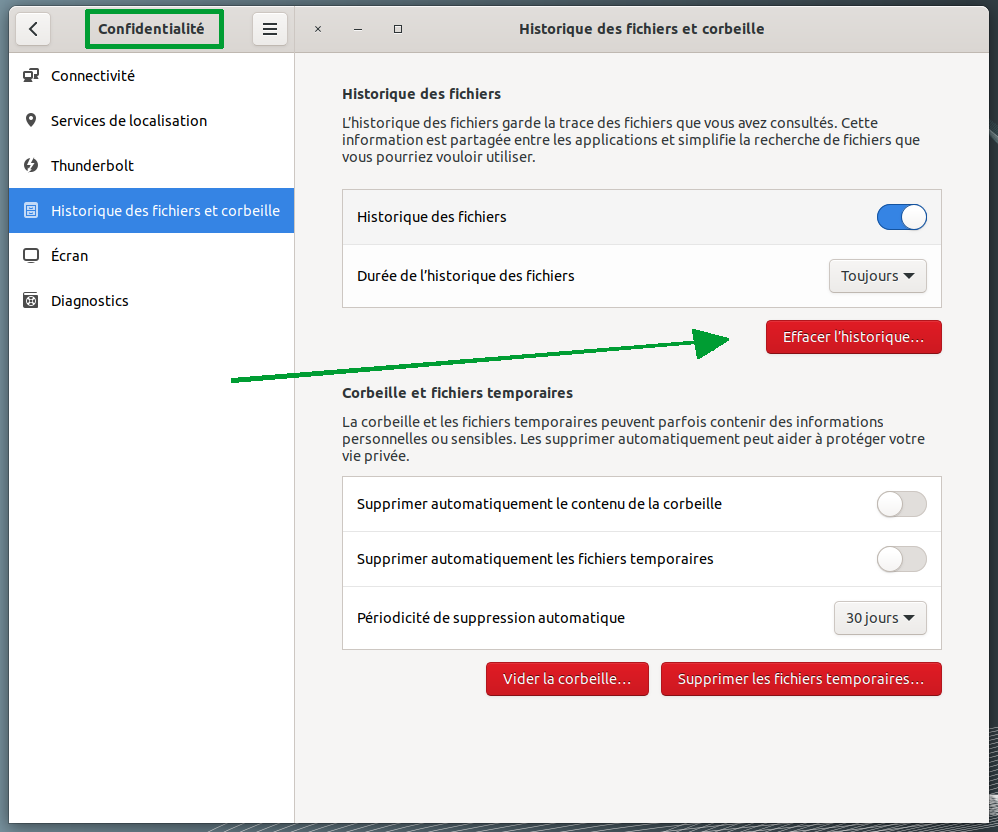Enable automatic emptying of the corbeille
Viewport: 998px width, 832px height.
[901, 504]
